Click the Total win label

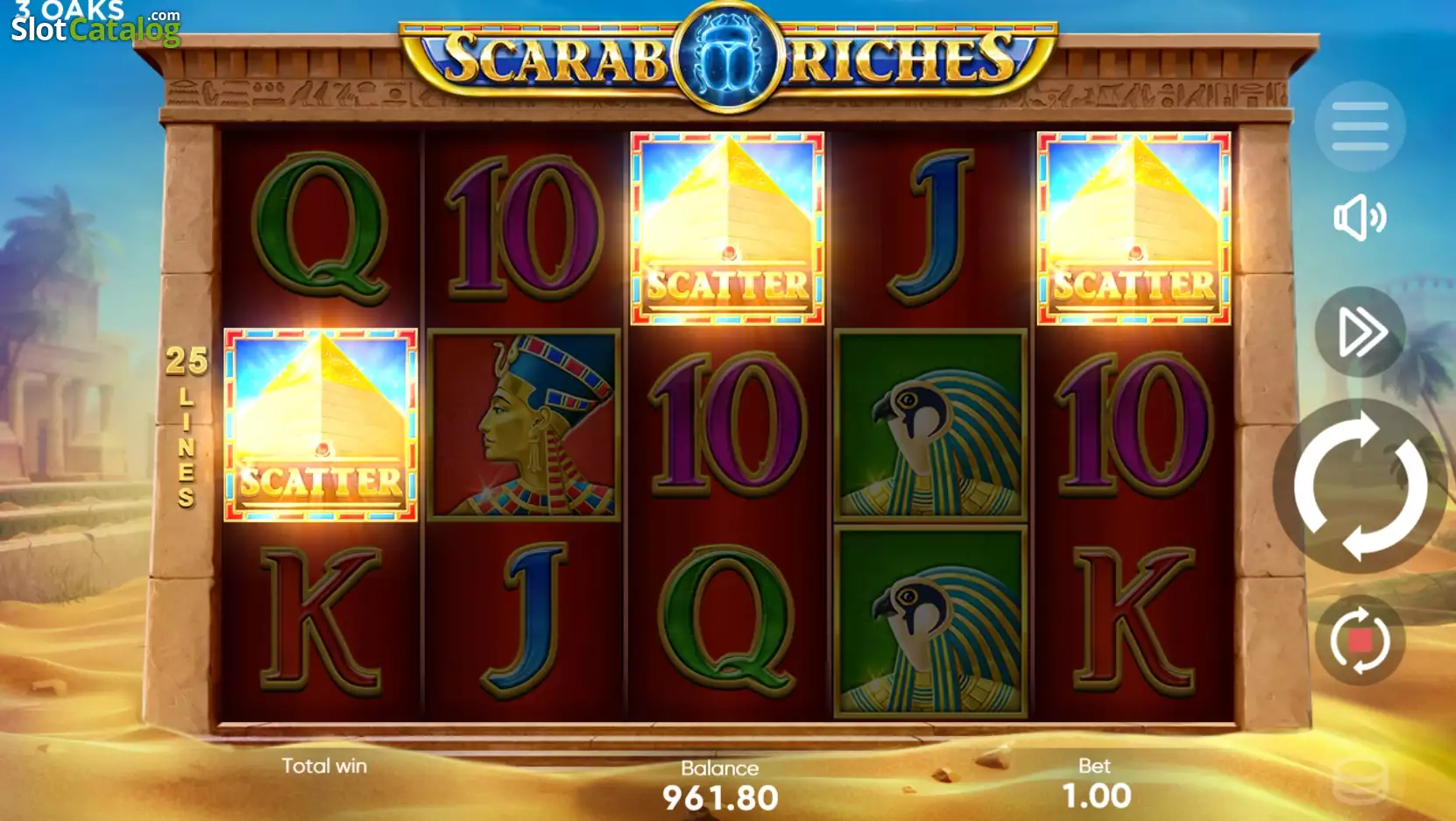[x=324, y=766]
